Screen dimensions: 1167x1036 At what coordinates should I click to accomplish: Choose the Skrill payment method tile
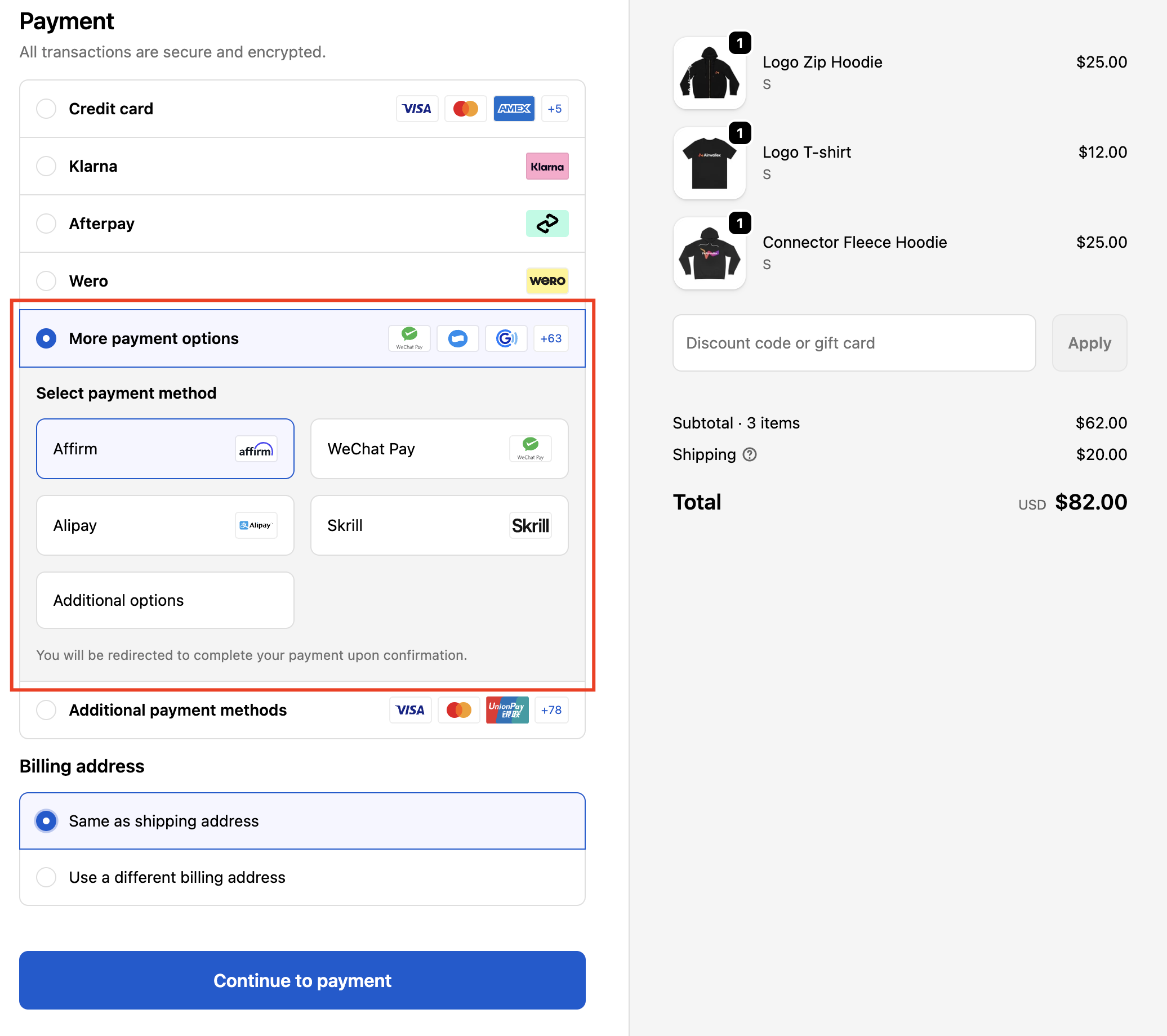(x=439, y=525)
